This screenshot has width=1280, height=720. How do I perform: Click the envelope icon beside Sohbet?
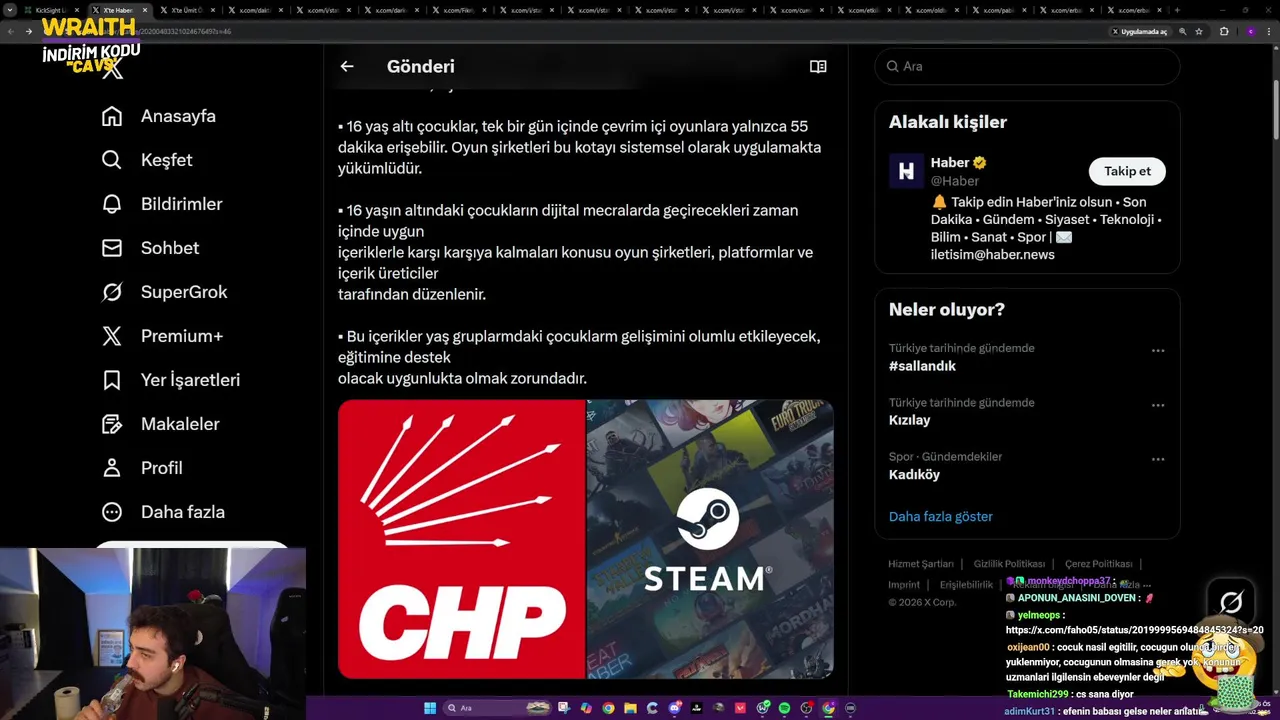point(112,248)
